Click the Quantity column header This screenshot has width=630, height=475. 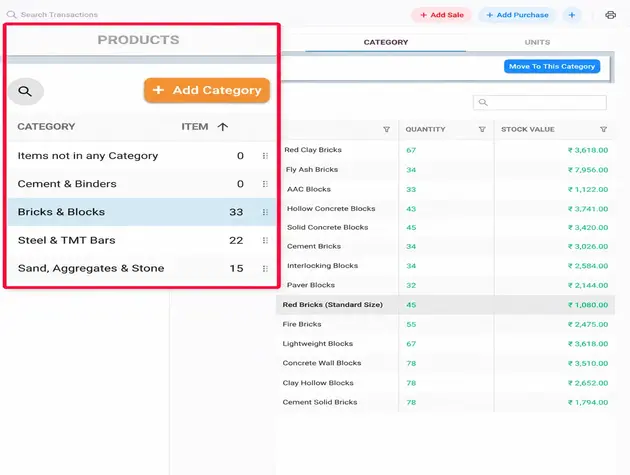[425, 129]
